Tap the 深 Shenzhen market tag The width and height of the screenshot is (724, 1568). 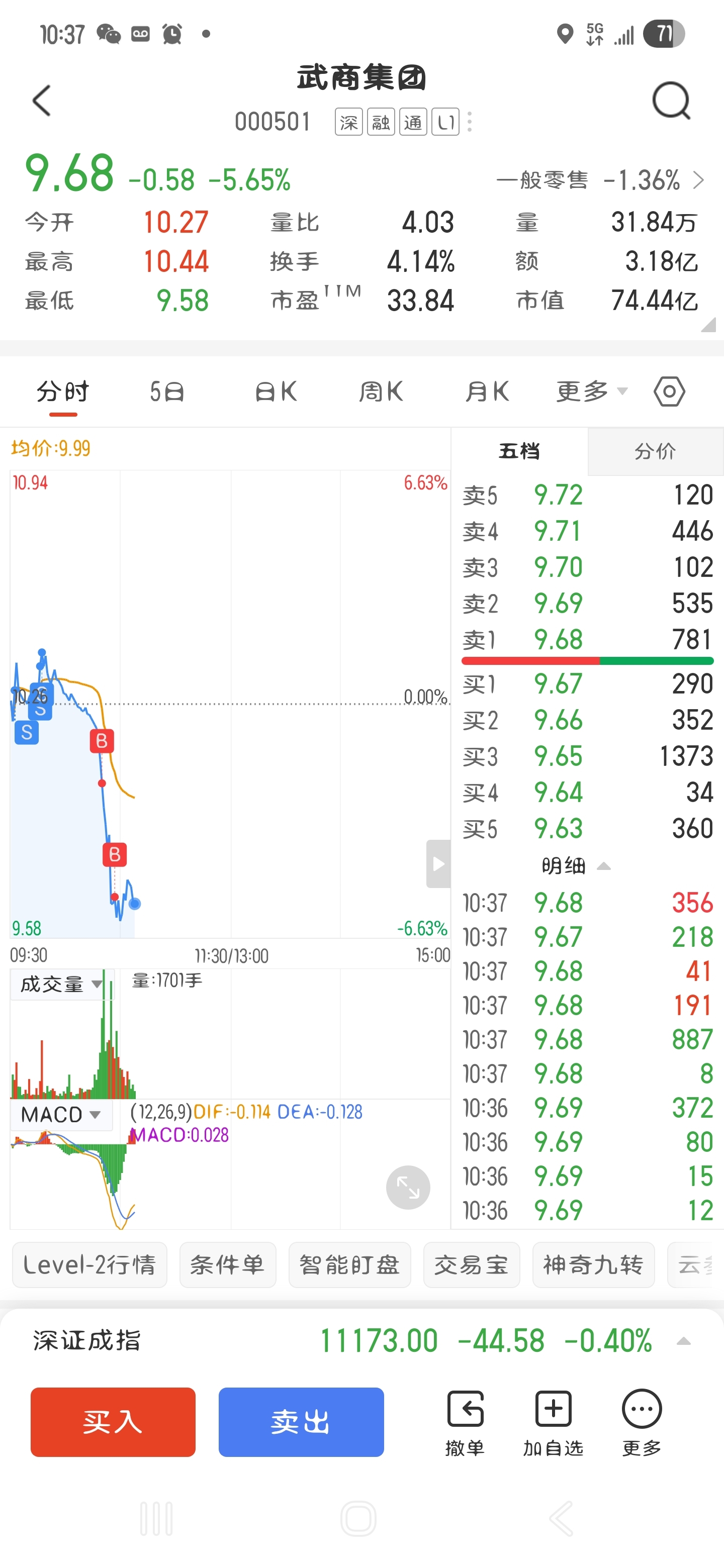pos(349,122)
